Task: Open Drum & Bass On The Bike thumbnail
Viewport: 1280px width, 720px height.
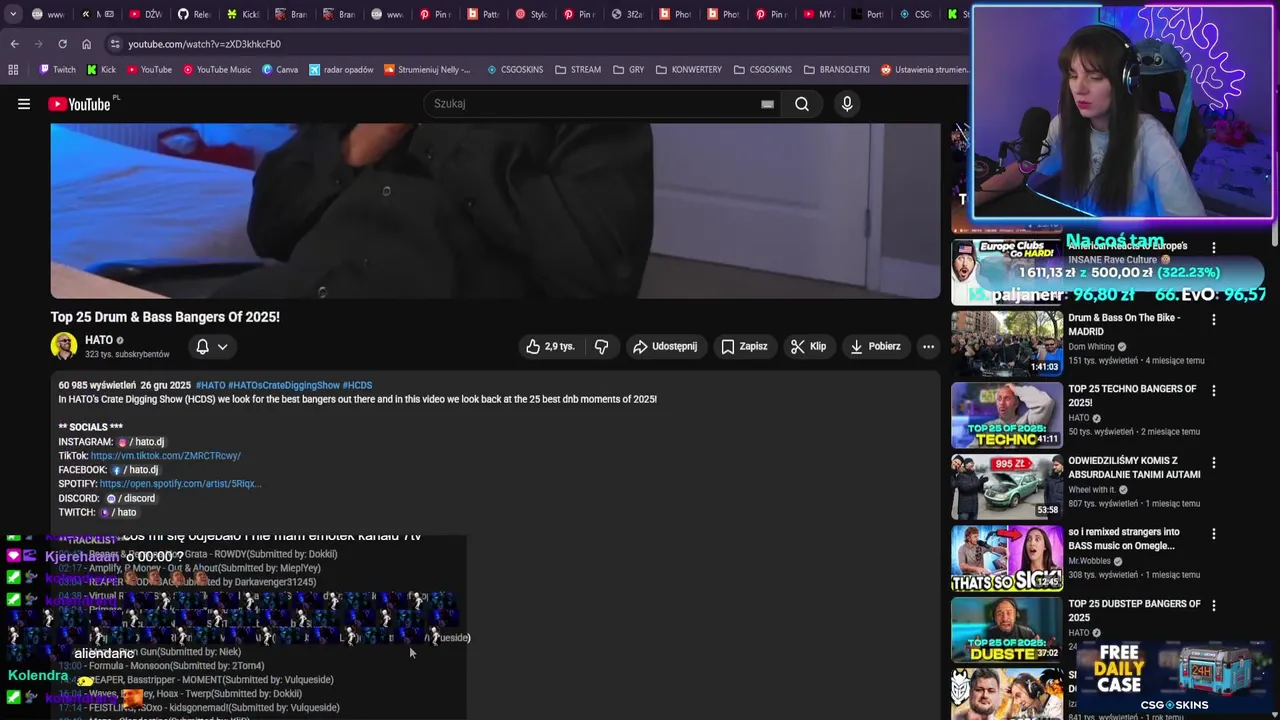Action: (1007, 343)
